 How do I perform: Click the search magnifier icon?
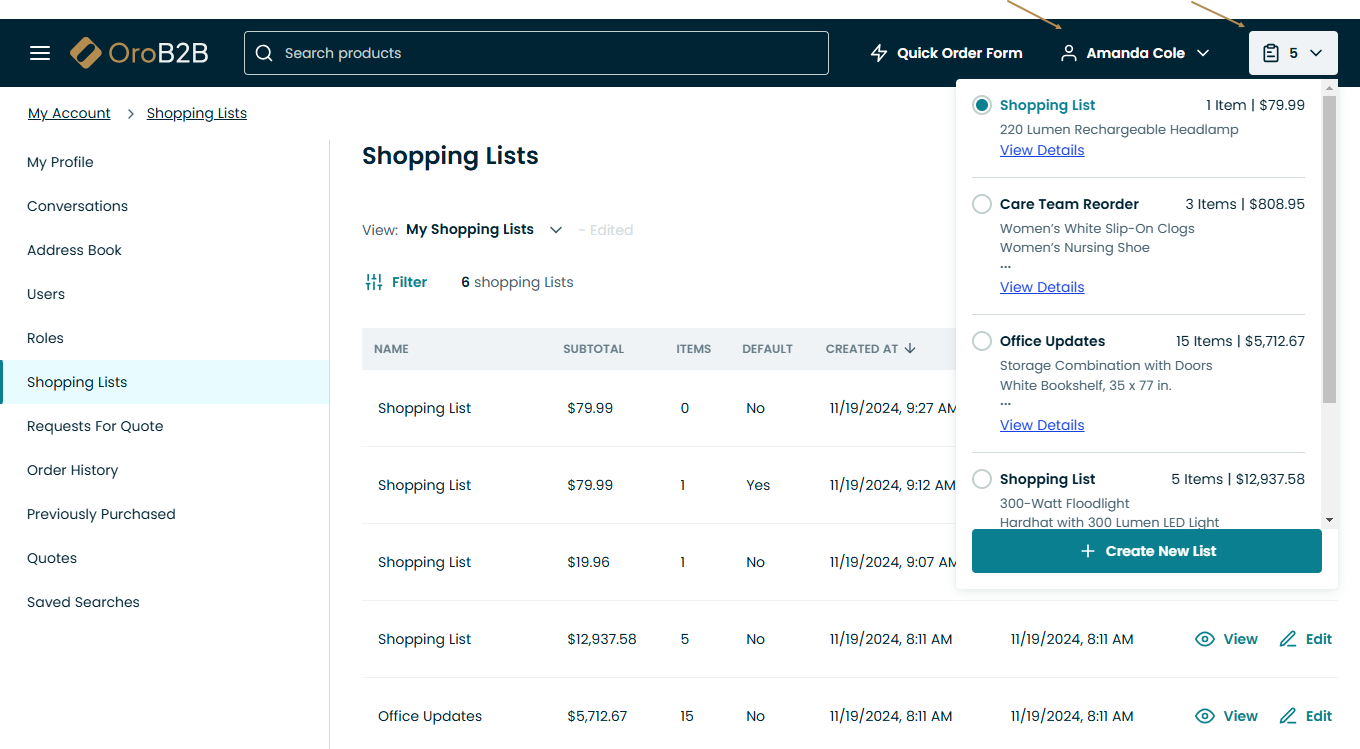pos(264,53)
